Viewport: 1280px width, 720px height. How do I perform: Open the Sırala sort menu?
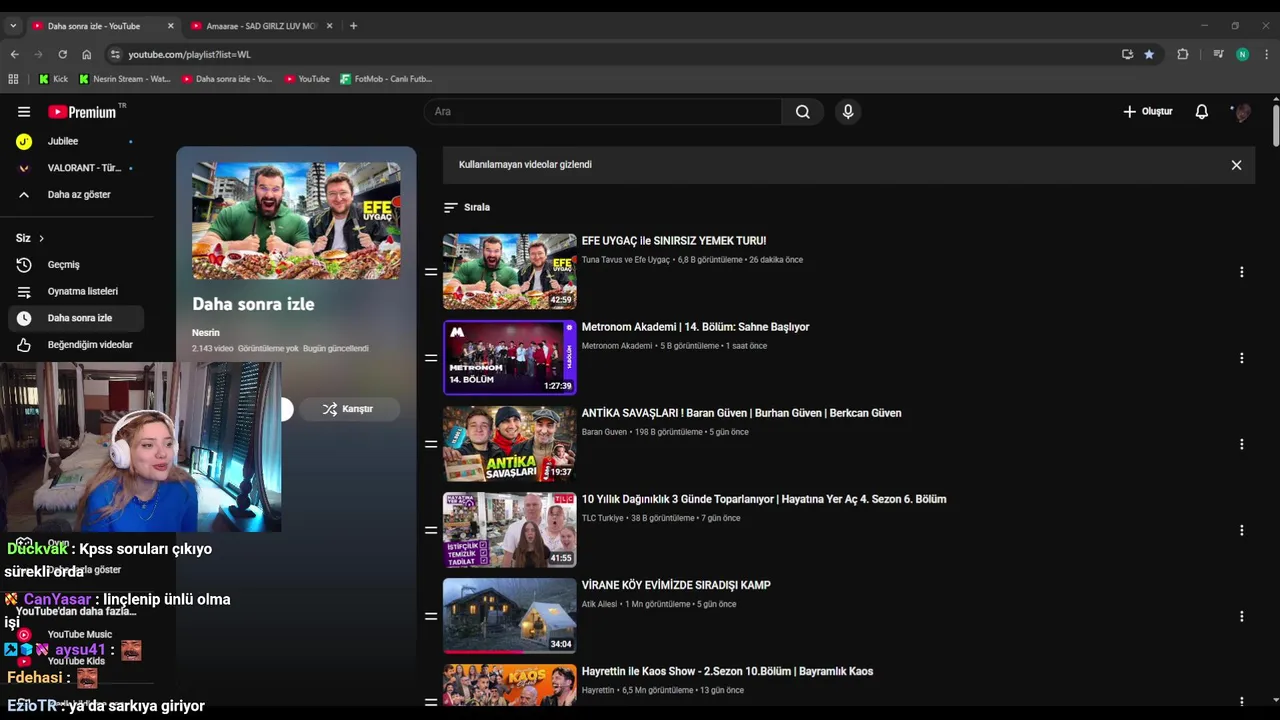[467, 207]
